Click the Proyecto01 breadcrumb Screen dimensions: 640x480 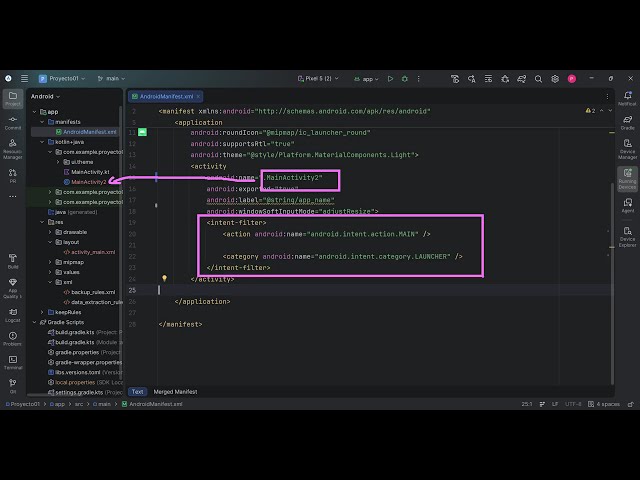pos(23,404)
